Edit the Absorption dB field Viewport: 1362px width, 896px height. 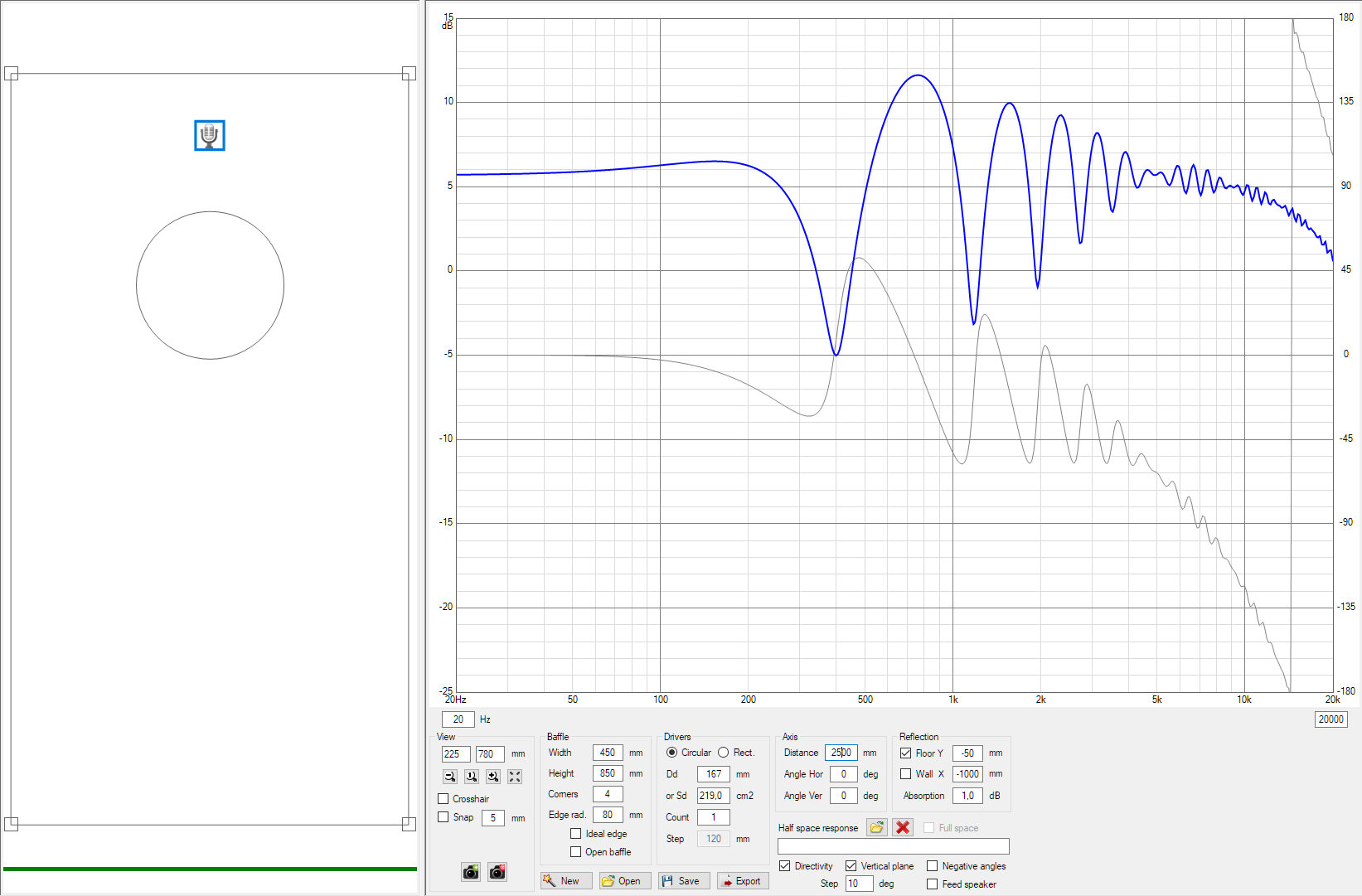point(967,796)
